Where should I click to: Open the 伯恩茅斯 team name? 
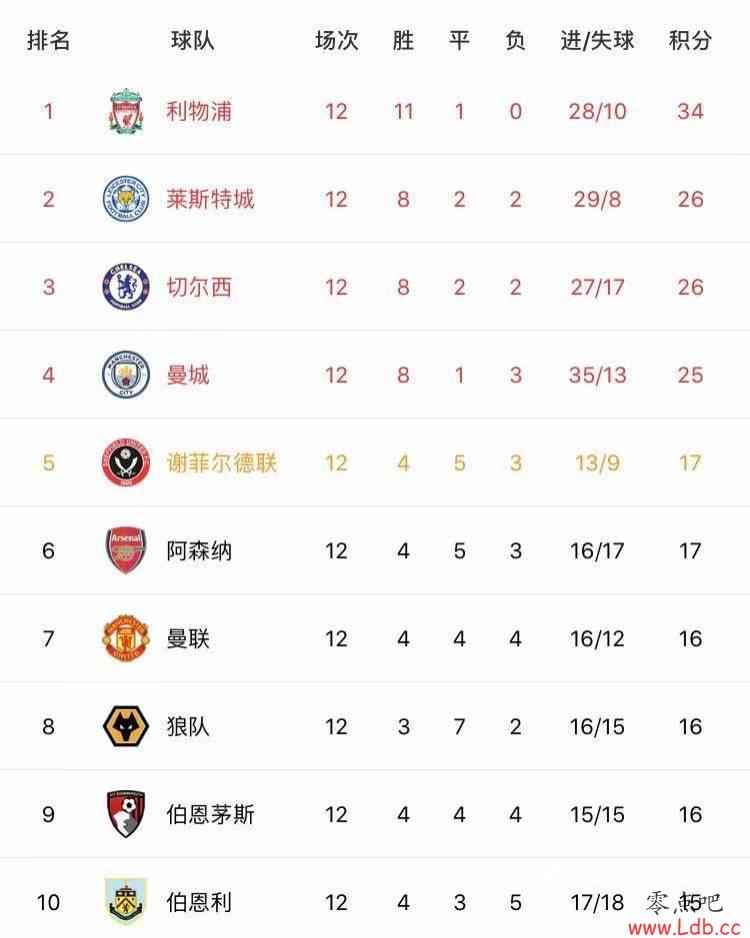tap(211, 814)
